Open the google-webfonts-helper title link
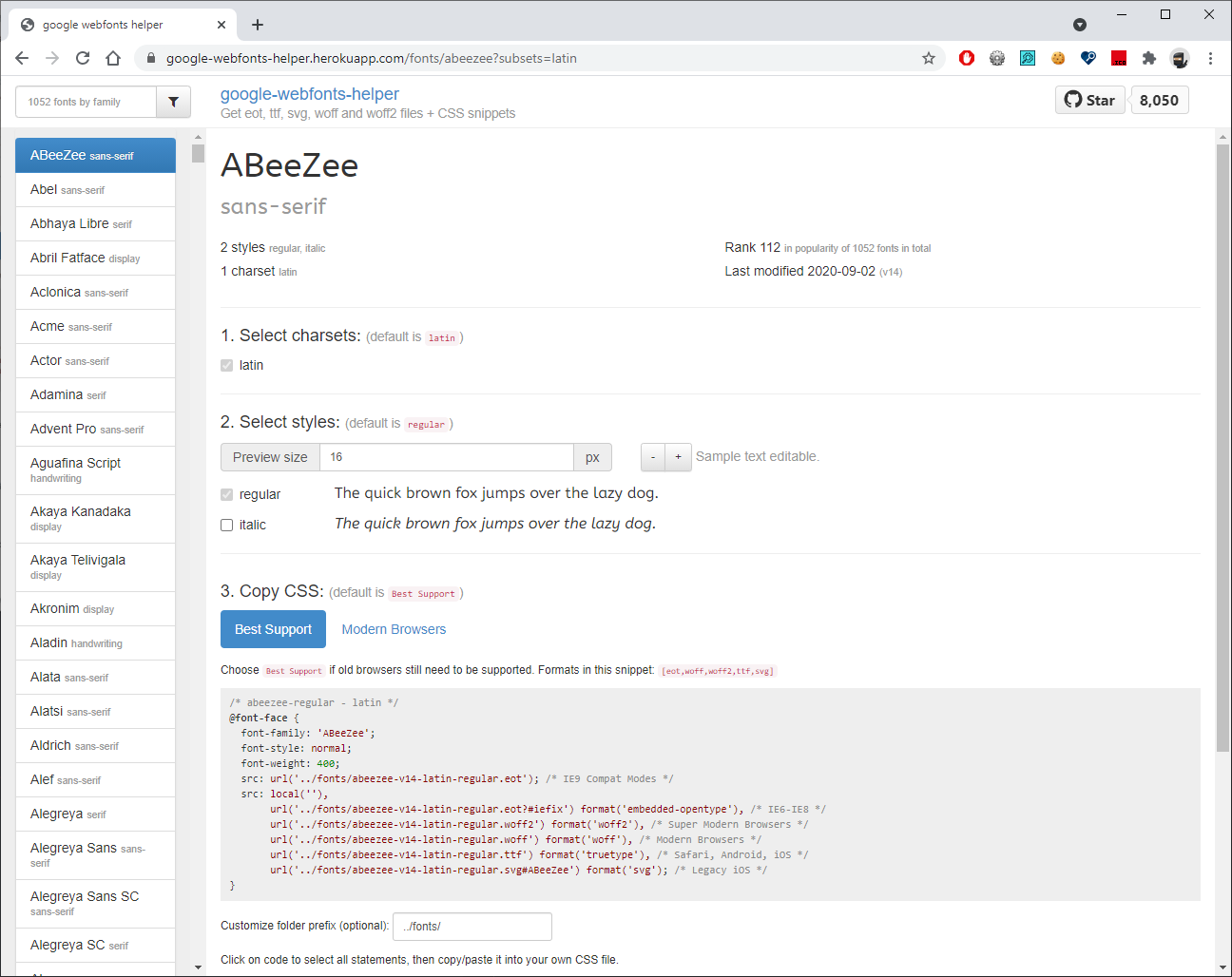Image resolution: width=1232 pixels, height=977 pixels. coord(310,94)
